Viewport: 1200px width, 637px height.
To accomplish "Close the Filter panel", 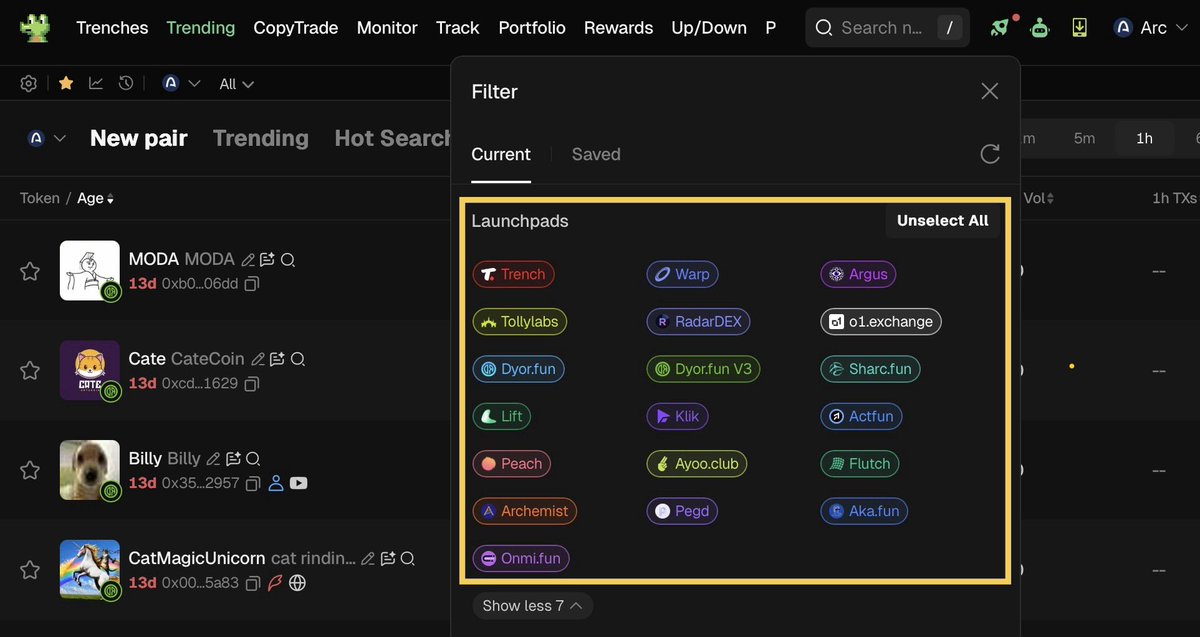I will click(990, 91).
